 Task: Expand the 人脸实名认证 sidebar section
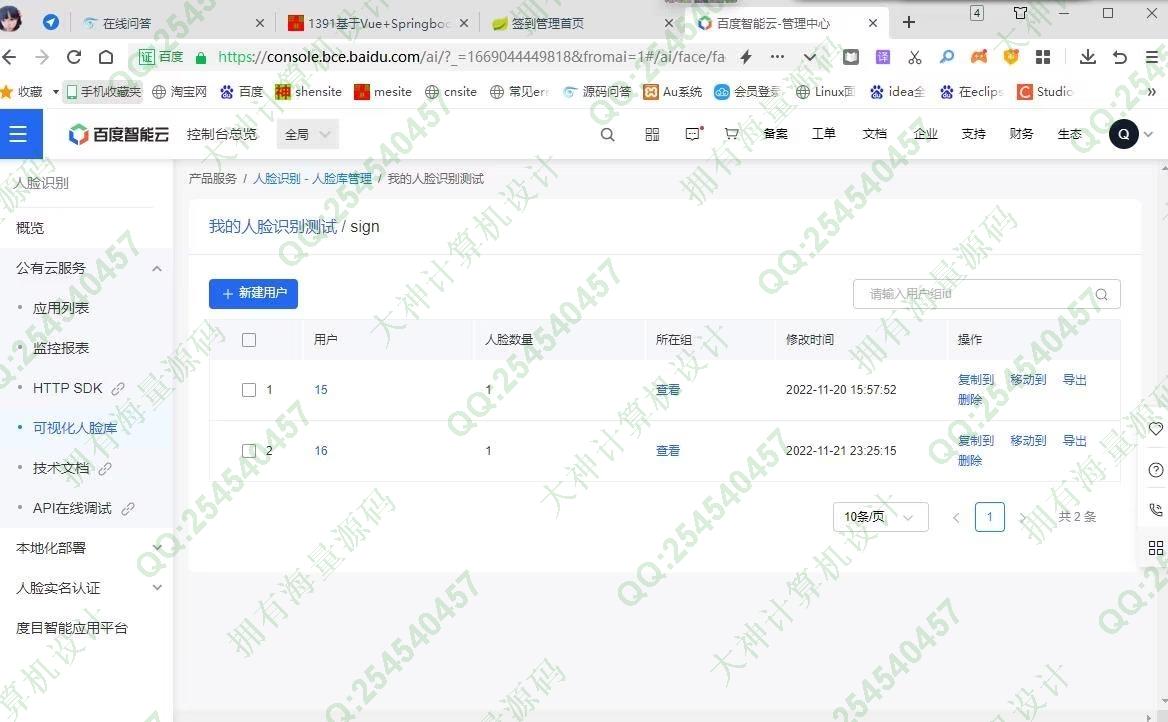[x=157, y=588]
